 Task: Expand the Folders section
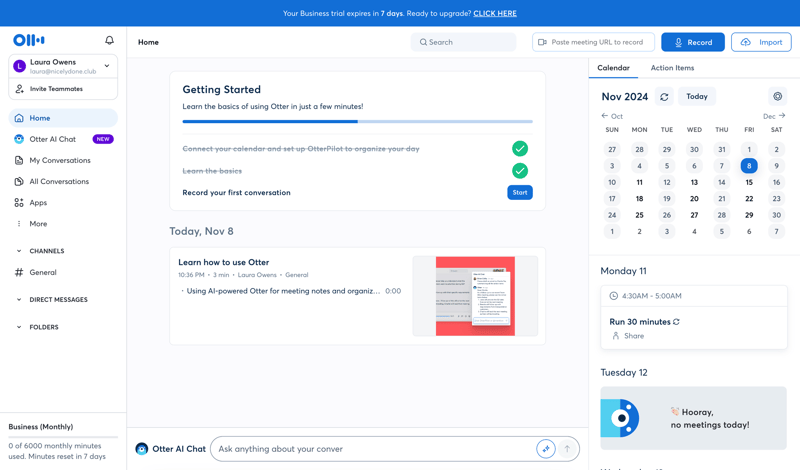[19, 327]
